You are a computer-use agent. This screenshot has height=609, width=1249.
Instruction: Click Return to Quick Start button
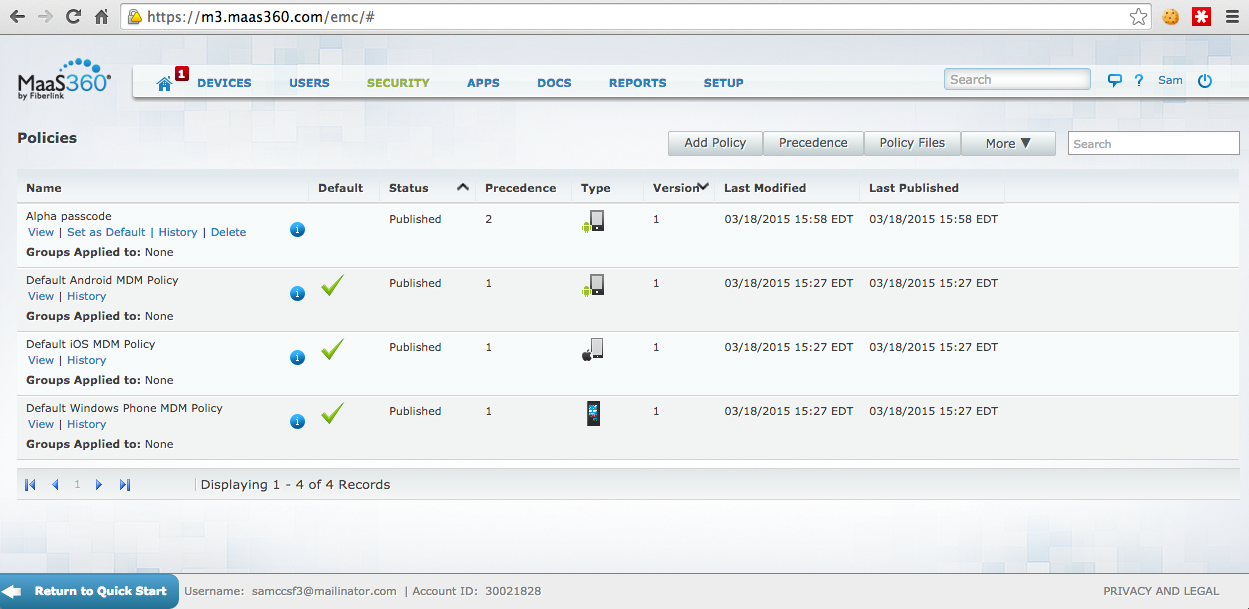90,591
